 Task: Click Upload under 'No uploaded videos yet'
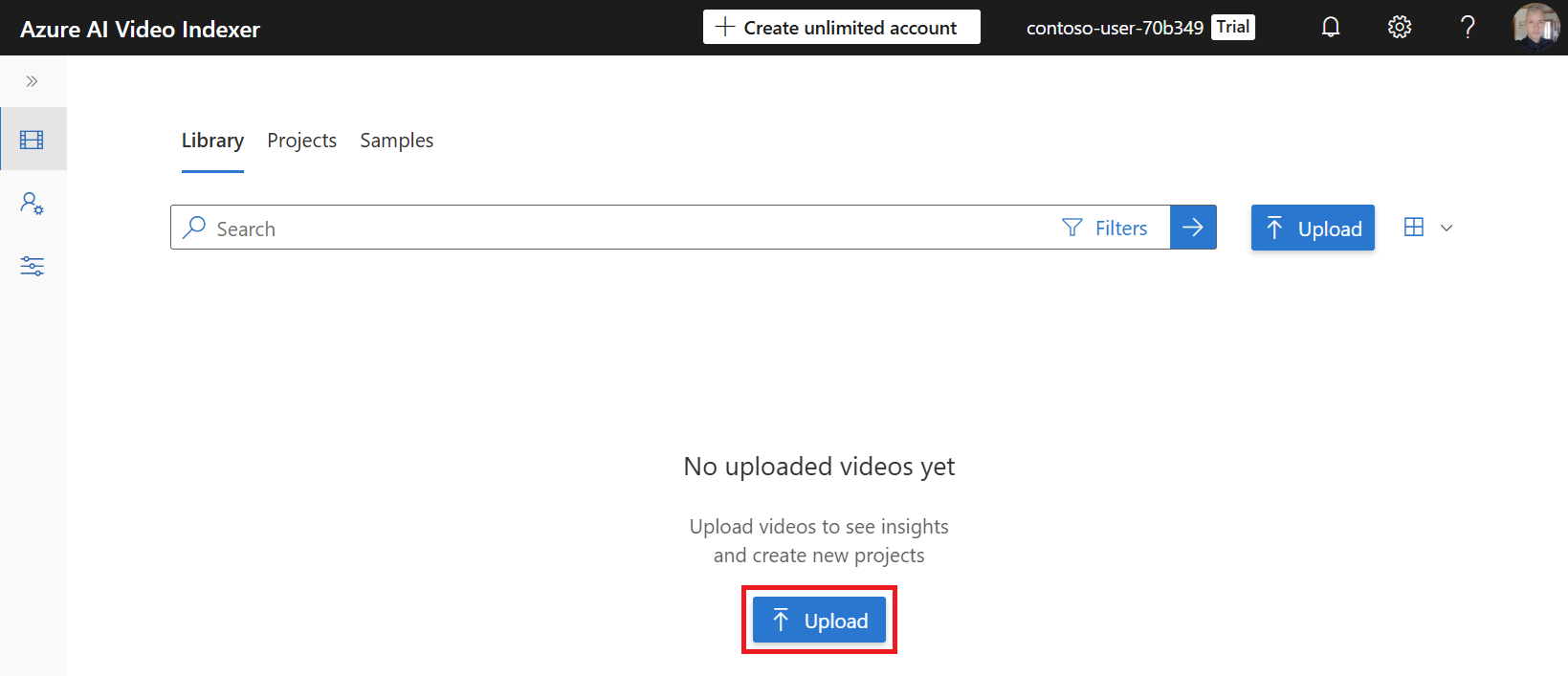[819, 621]
